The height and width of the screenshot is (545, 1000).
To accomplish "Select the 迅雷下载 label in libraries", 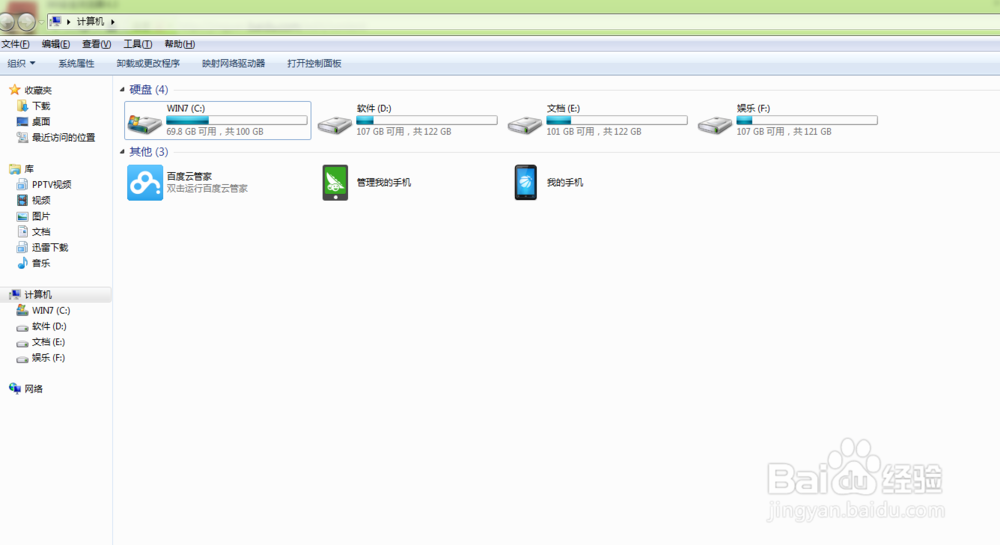I will pyautogui.click(x=50, y=247).
